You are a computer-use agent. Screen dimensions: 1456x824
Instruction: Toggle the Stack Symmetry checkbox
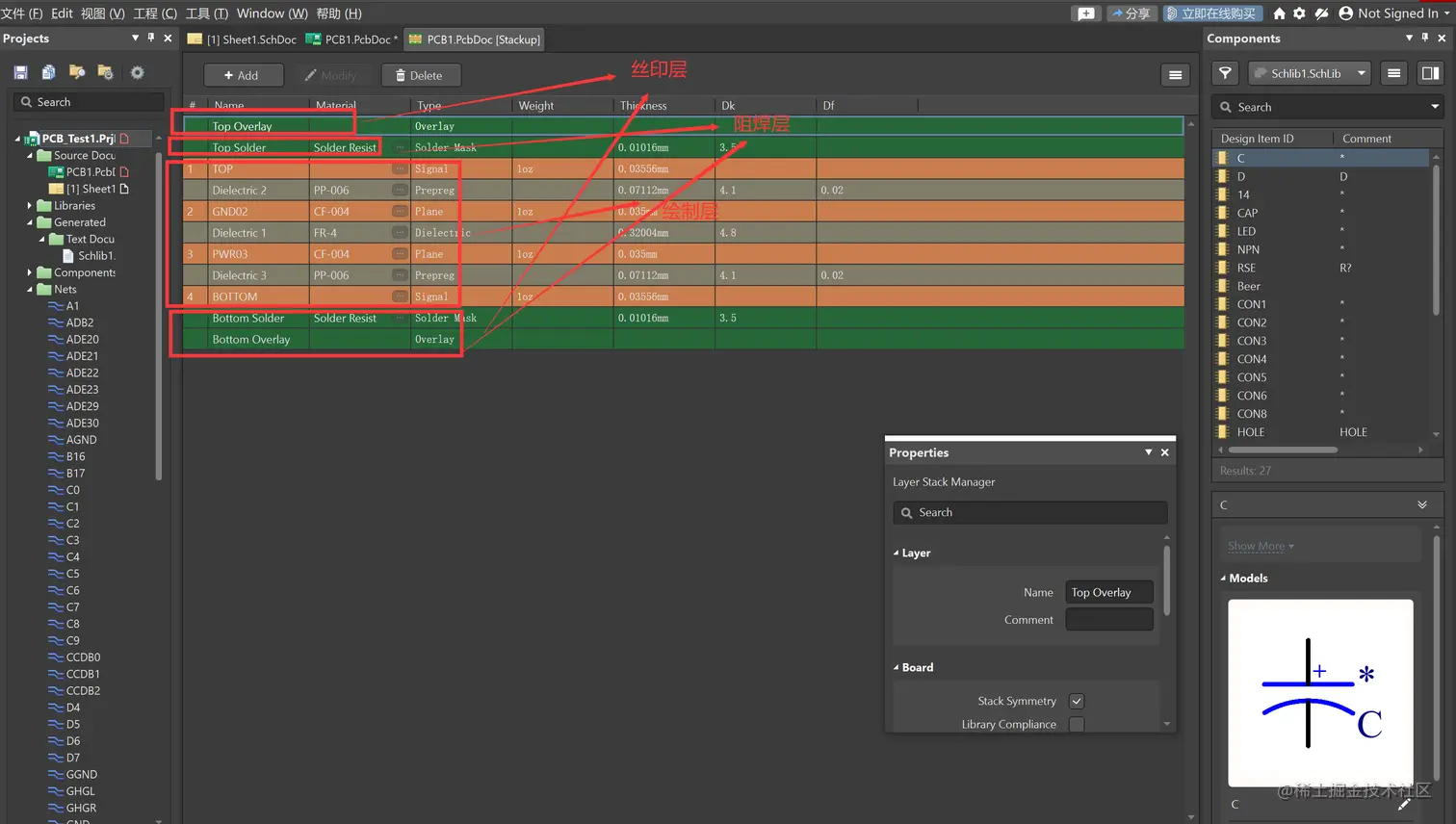1077,701
